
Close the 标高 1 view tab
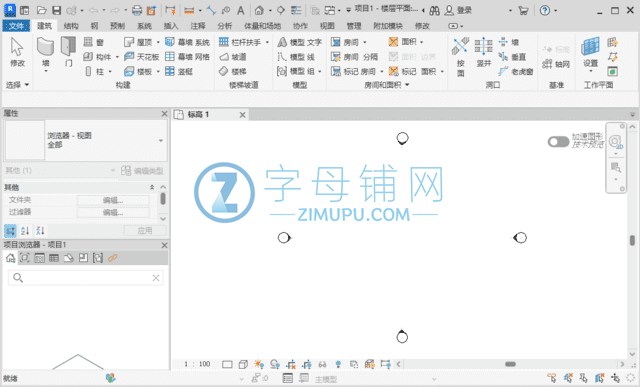tap(242, 115)
